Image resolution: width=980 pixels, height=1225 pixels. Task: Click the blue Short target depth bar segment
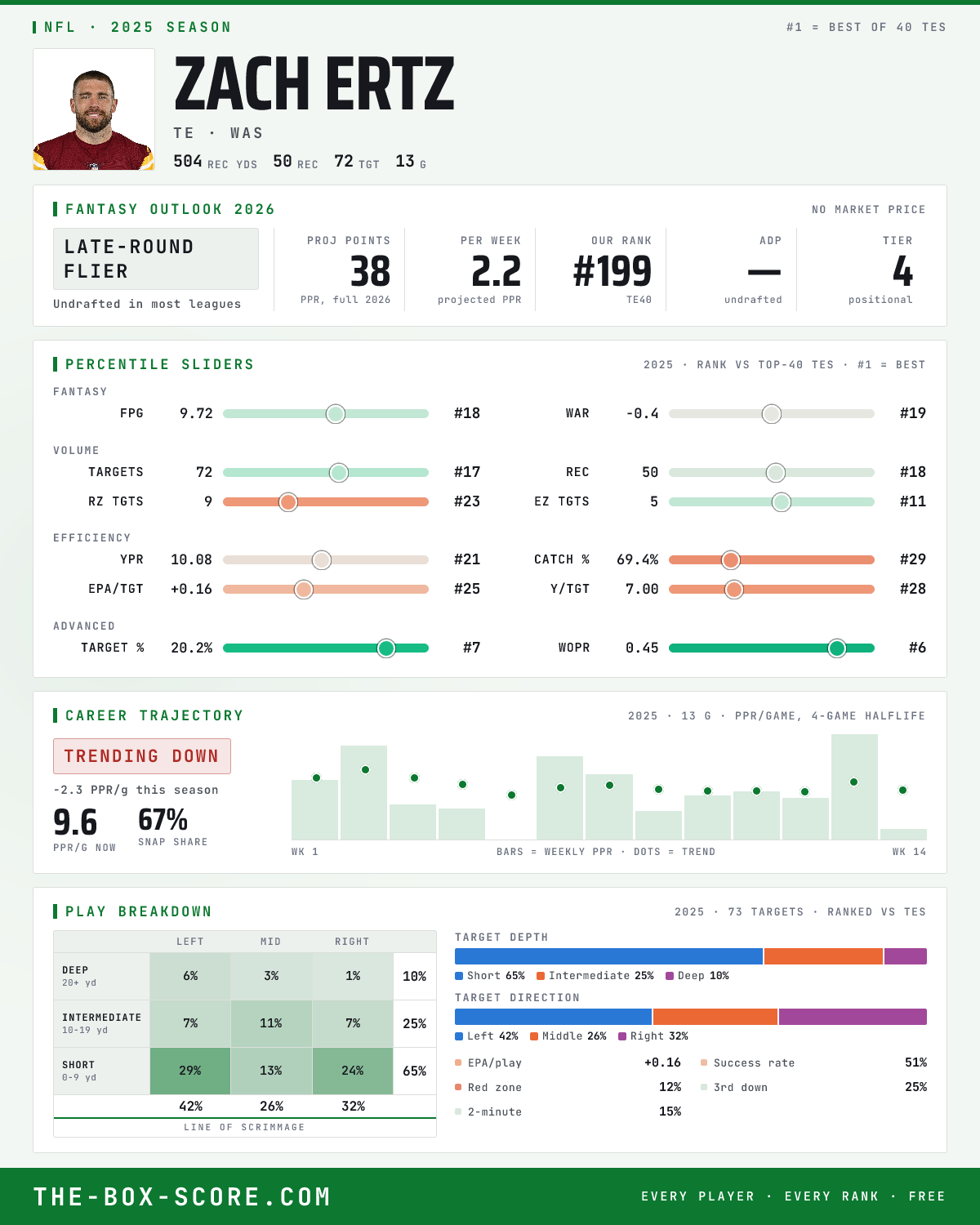click(x=608, y=956)
